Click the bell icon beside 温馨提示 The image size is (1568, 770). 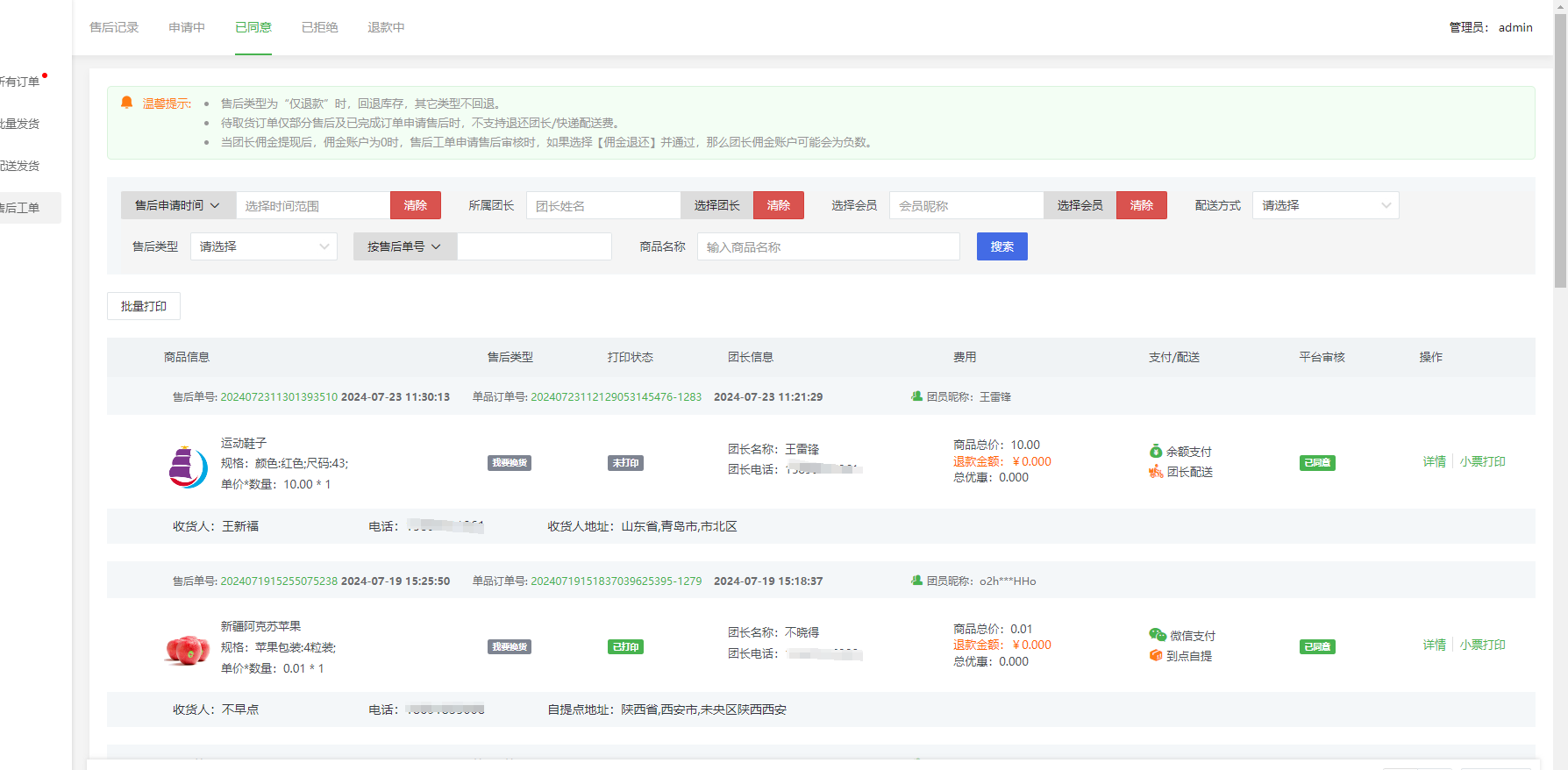[126, 103]
